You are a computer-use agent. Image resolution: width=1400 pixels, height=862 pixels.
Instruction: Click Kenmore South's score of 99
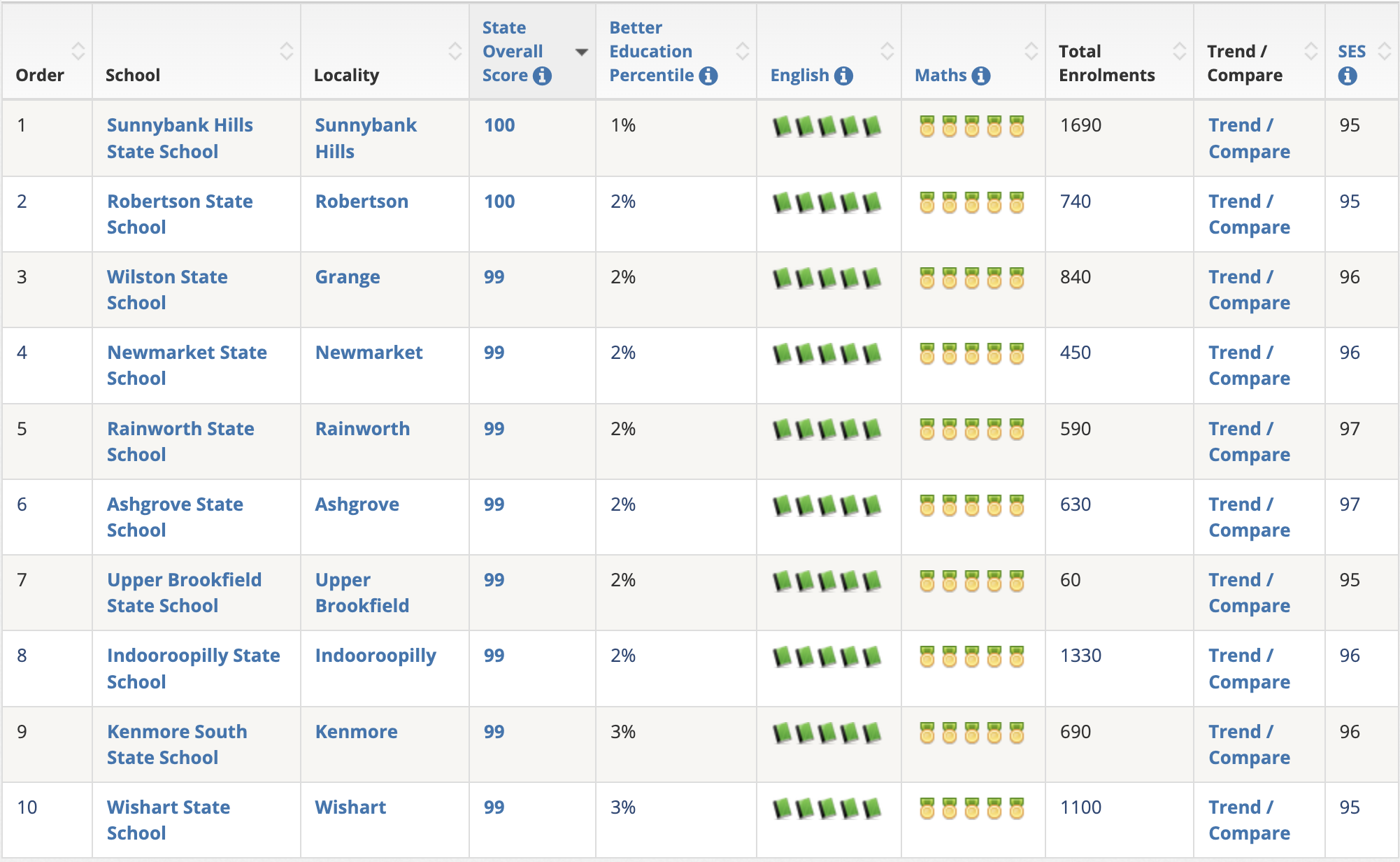494,732
